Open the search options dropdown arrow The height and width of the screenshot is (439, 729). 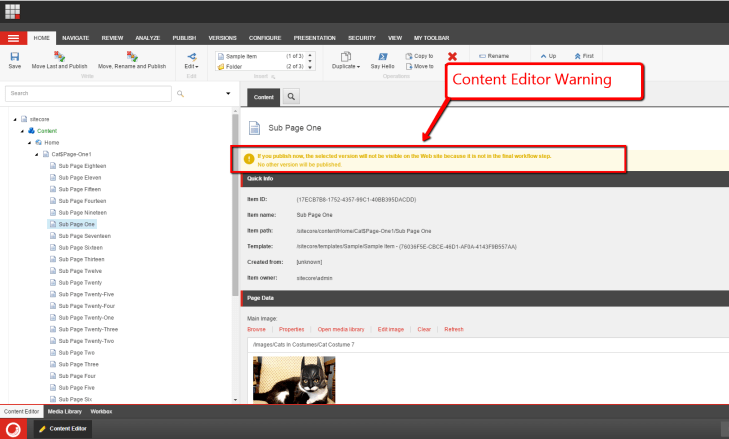(228, 93)
